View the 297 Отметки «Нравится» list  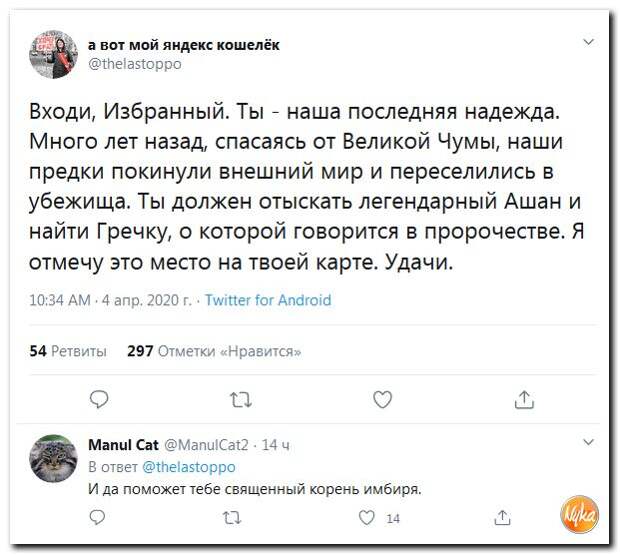coord(214,350)
